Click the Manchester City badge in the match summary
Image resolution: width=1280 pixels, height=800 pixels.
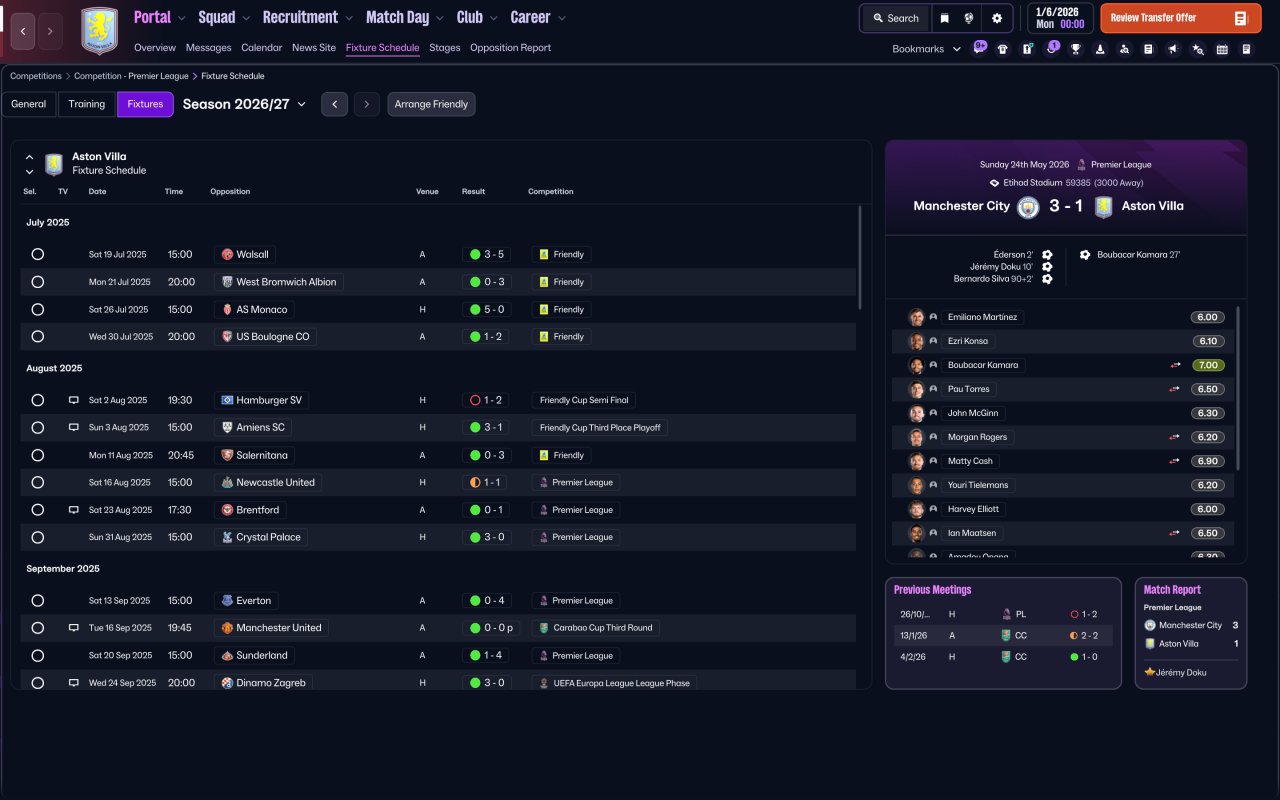pyautogui.click(x=1028, y=207)
